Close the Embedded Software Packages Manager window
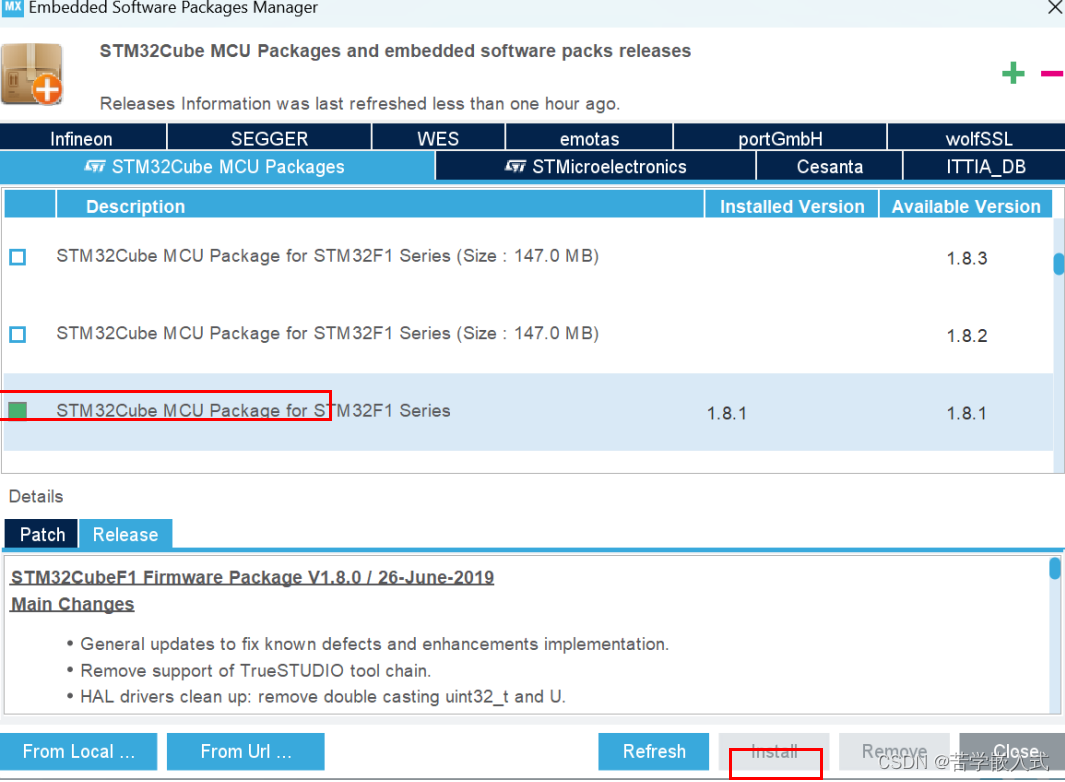The height and width of the screenshot is (782, 1065). tap(1055, 7)
